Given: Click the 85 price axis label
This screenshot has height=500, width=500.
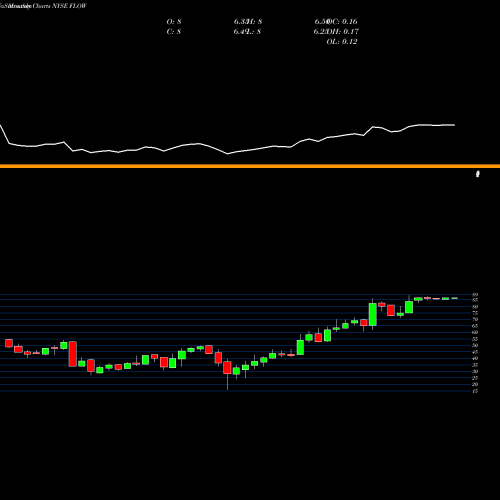Looking at the screenshot, I should point(475,300).
